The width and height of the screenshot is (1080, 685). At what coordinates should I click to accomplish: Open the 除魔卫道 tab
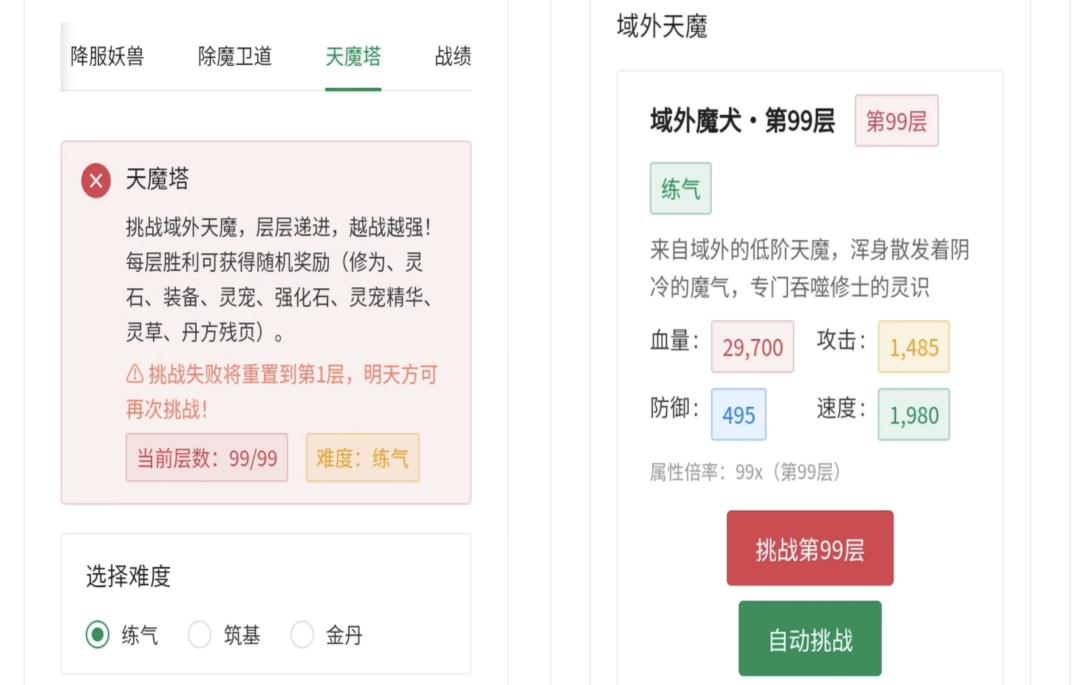235,57
